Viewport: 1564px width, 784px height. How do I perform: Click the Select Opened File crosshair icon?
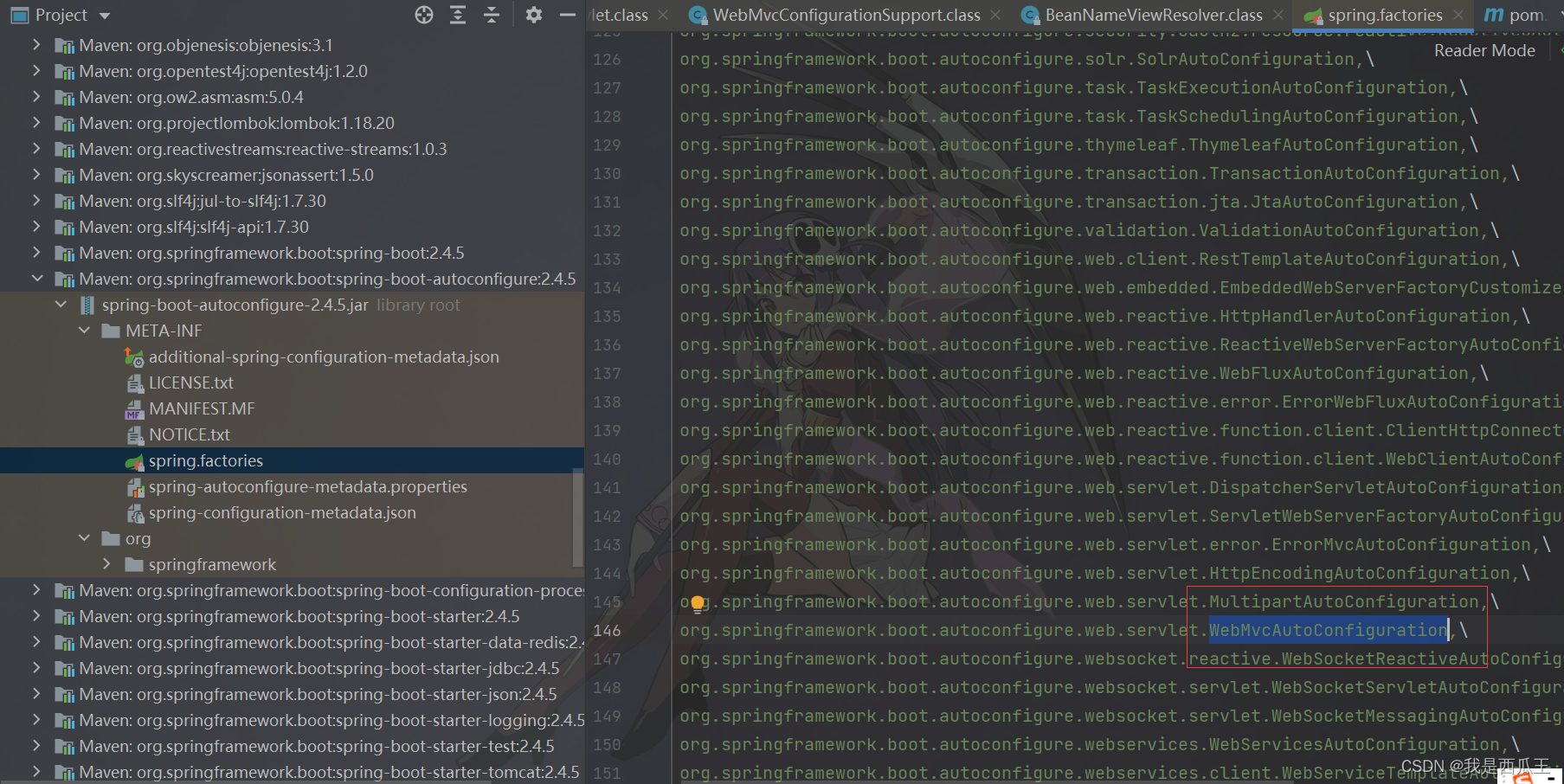(423, 15)
